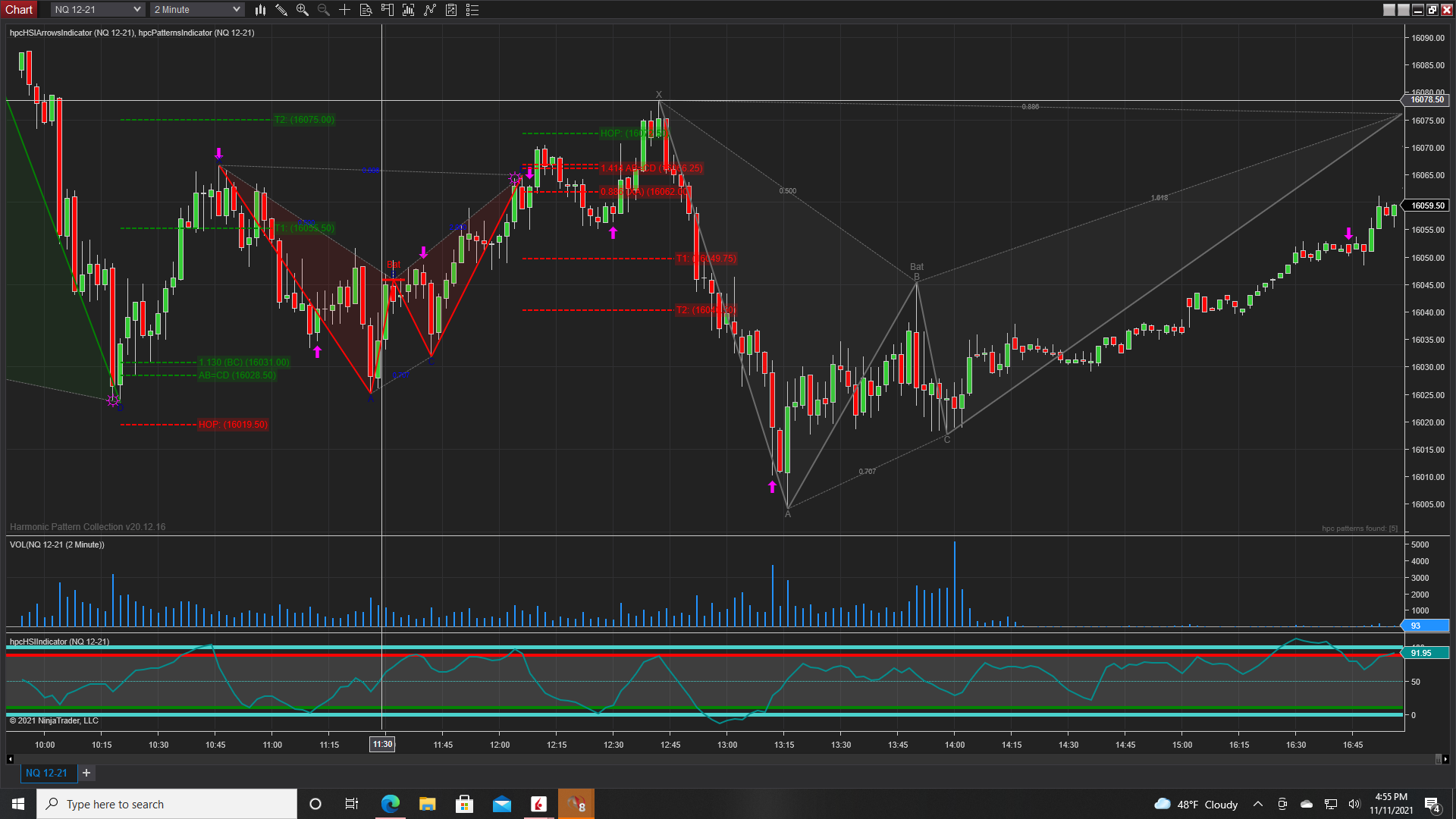This screenshot has width=1456, height=819.
Task: Add a new chart tab with plus
Action: point(86,773)
